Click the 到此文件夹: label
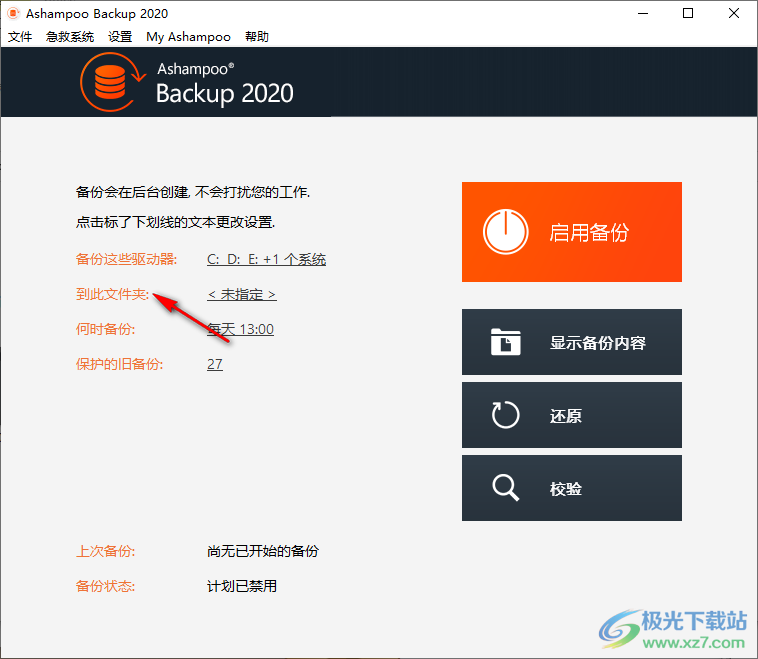This screenshot has width=758, height=659. (113, 294)
